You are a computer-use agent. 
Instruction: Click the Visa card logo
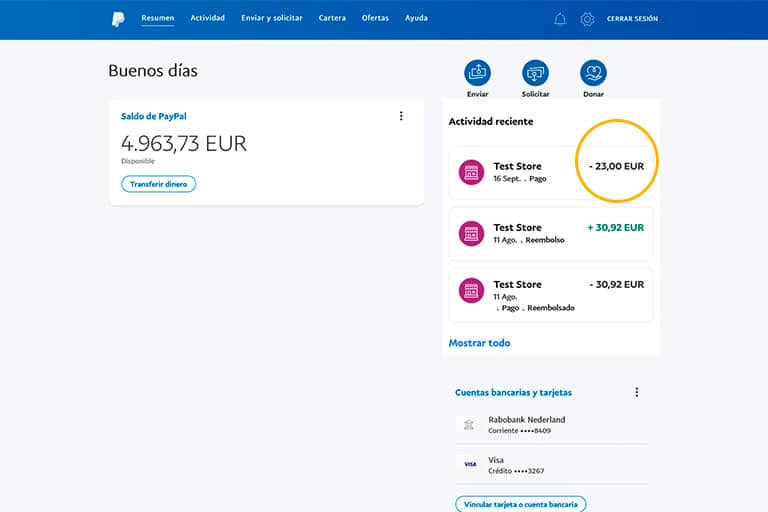tap(470, 464)
